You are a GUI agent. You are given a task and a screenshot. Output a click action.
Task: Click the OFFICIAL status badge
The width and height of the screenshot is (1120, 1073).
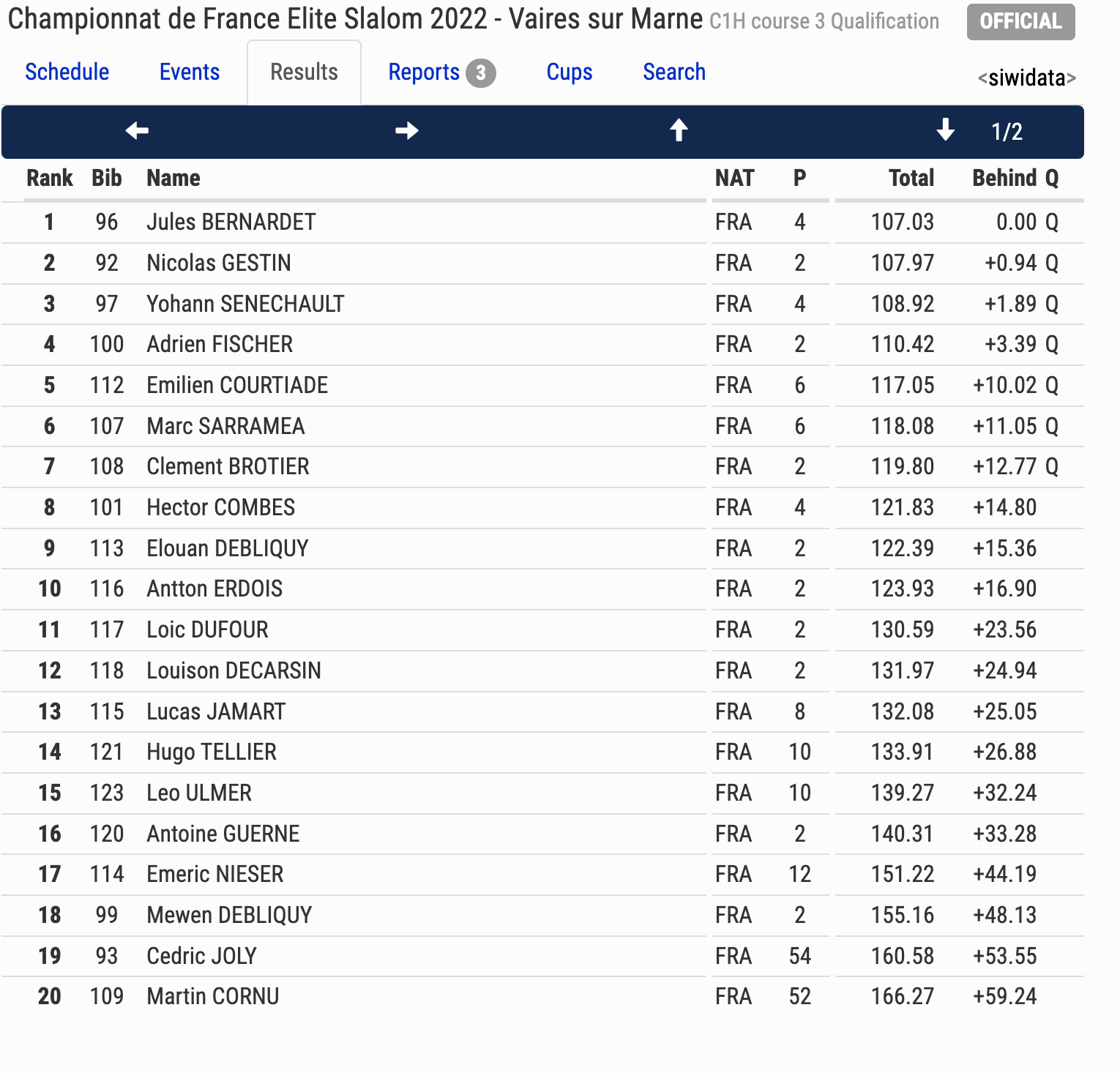[1020, 21]
